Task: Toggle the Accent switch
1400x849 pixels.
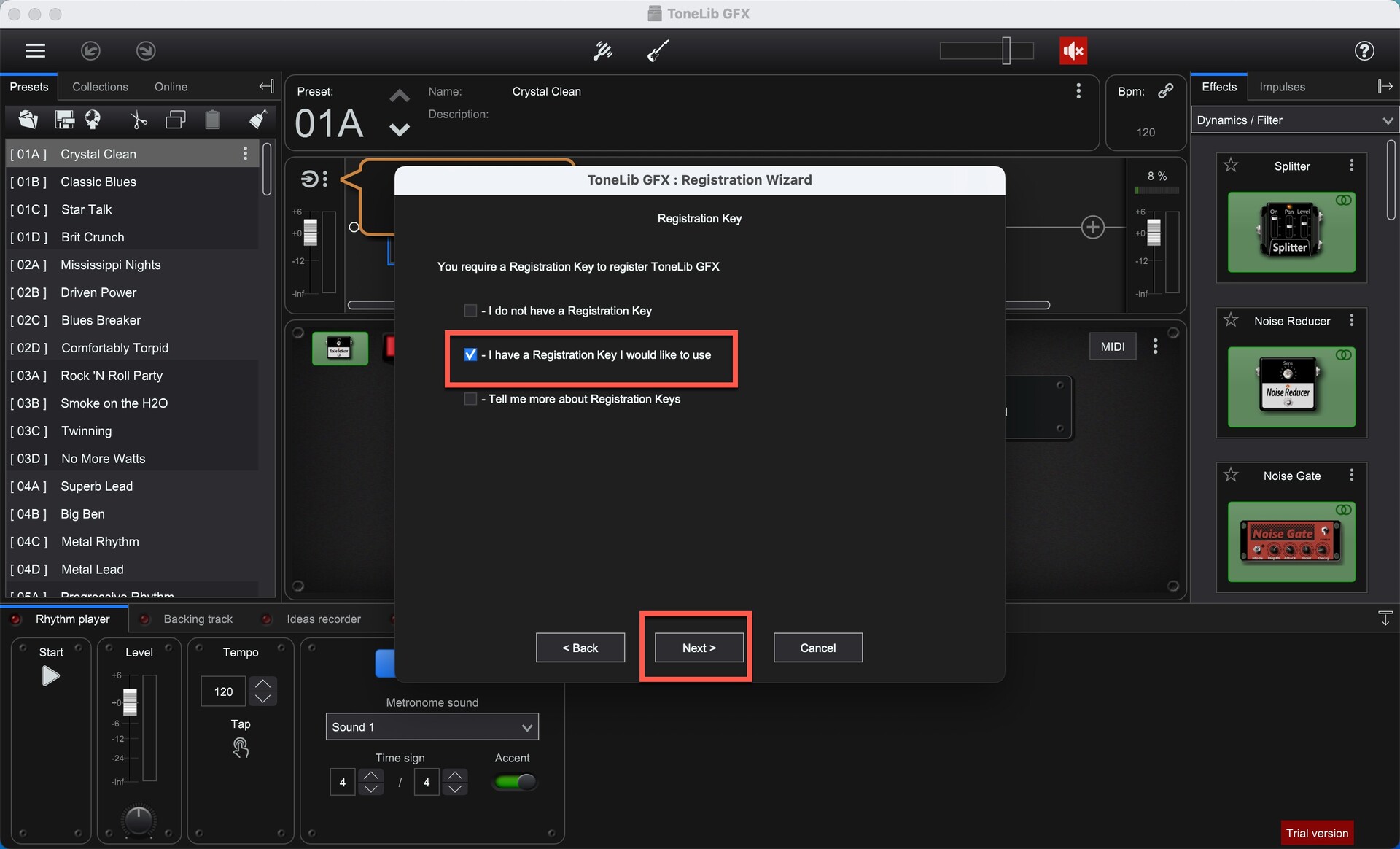Action: click(515, 782)
